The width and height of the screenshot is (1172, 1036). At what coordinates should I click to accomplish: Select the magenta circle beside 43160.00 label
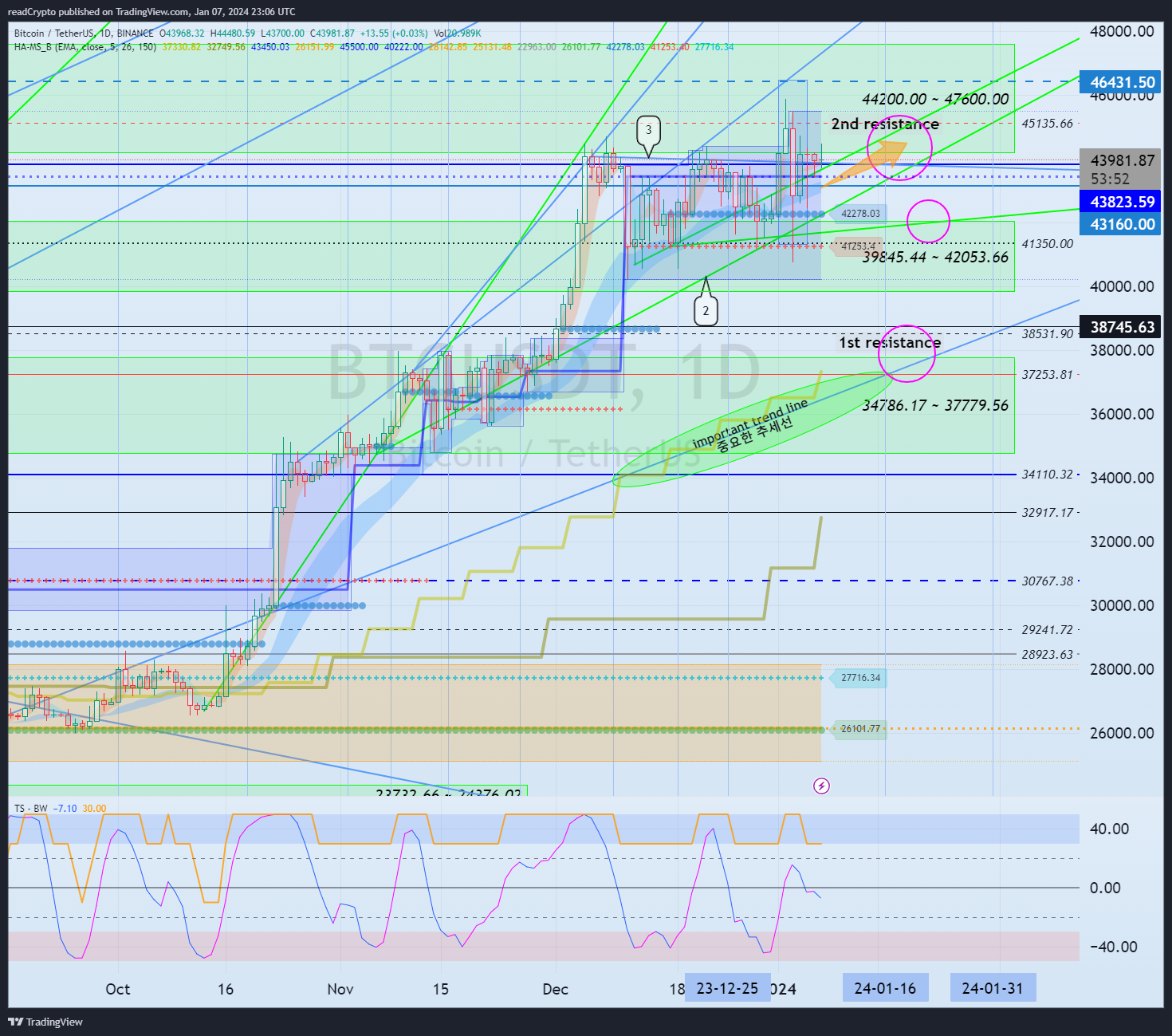click(x=928, y=221)
